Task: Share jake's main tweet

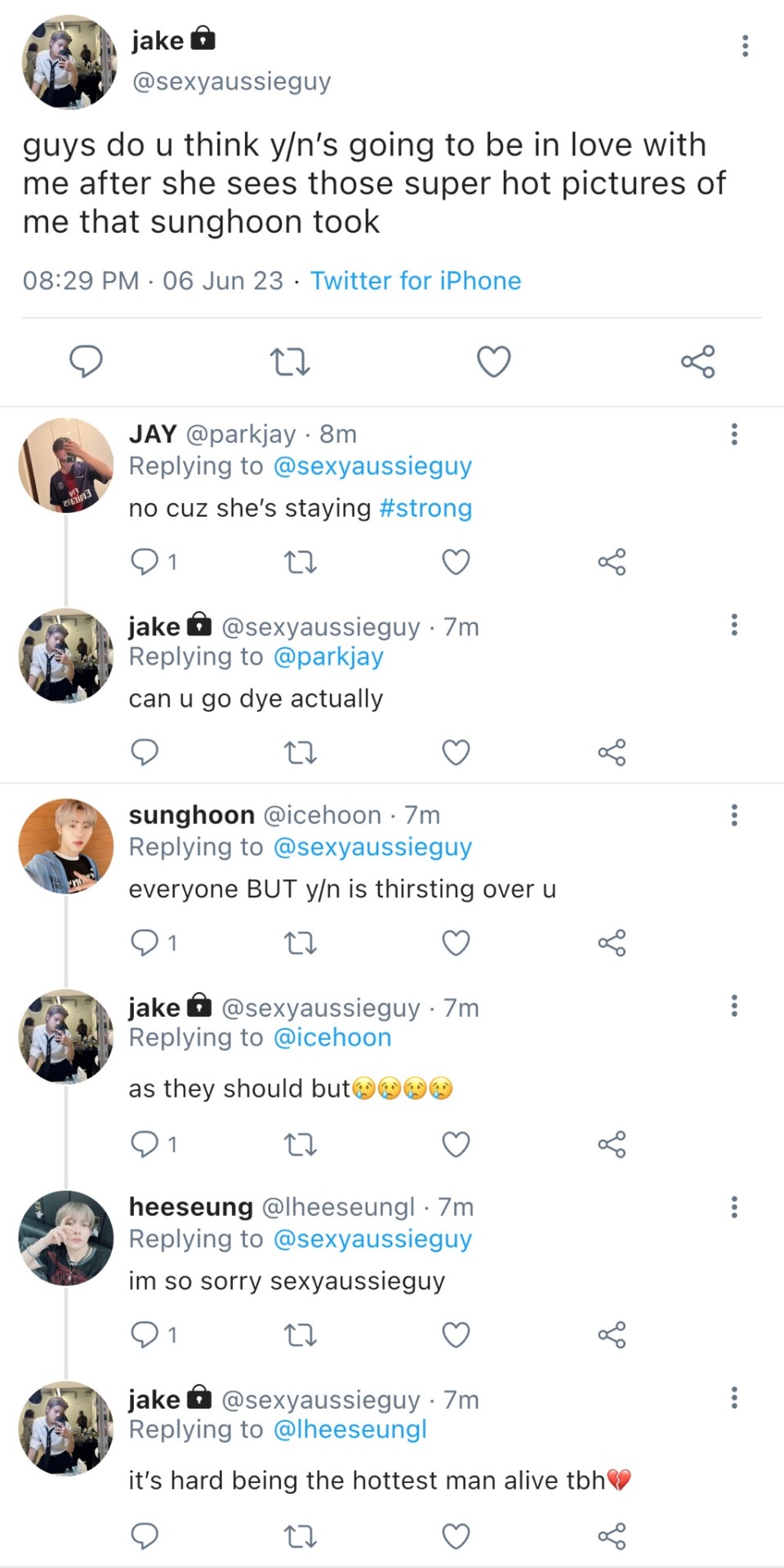Action: (697, 361)
